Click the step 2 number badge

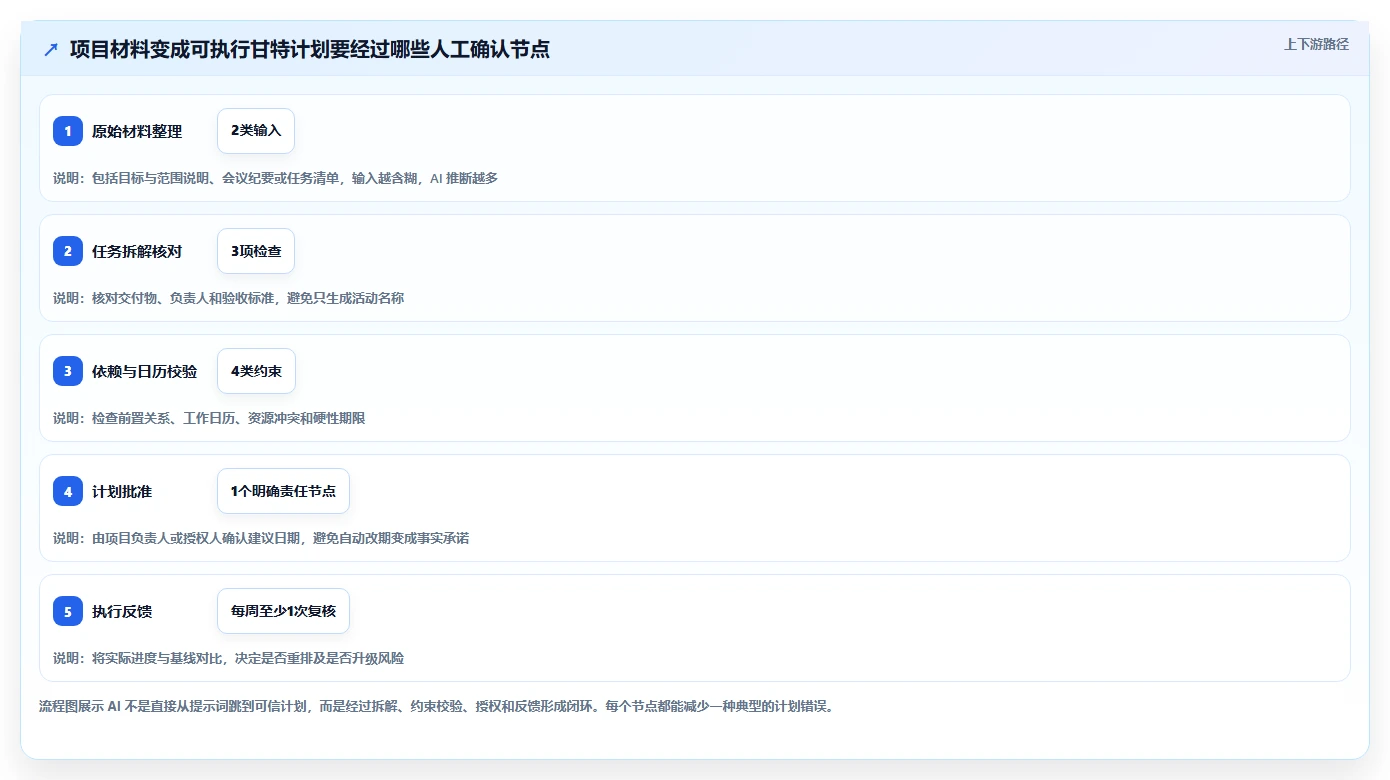[x=68, y=251]
